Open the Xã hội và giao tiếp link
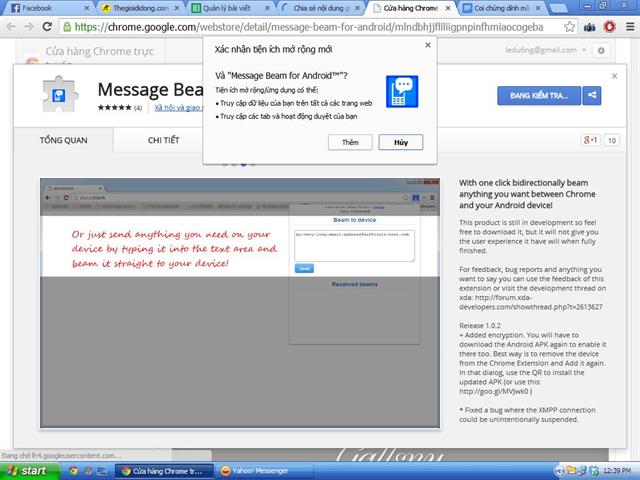 coord(179,107)
